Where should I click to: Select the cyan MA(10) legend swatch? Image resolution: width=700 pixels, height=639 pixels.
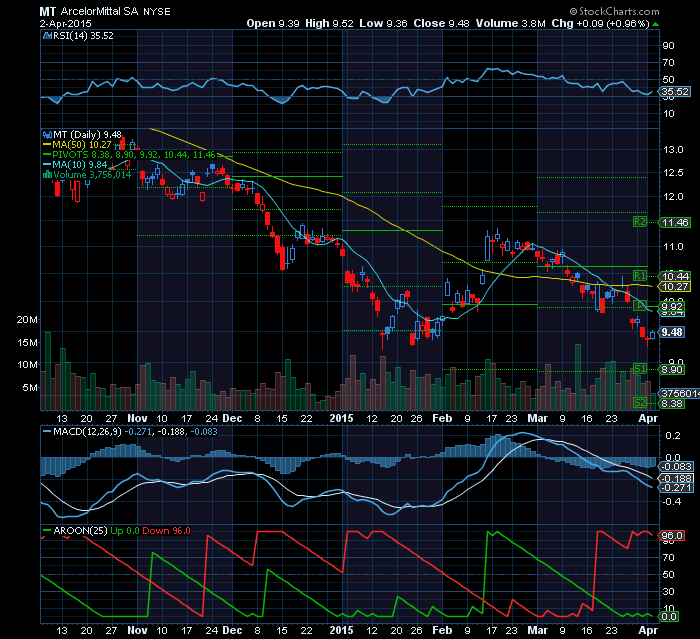[x=47, y=165]
